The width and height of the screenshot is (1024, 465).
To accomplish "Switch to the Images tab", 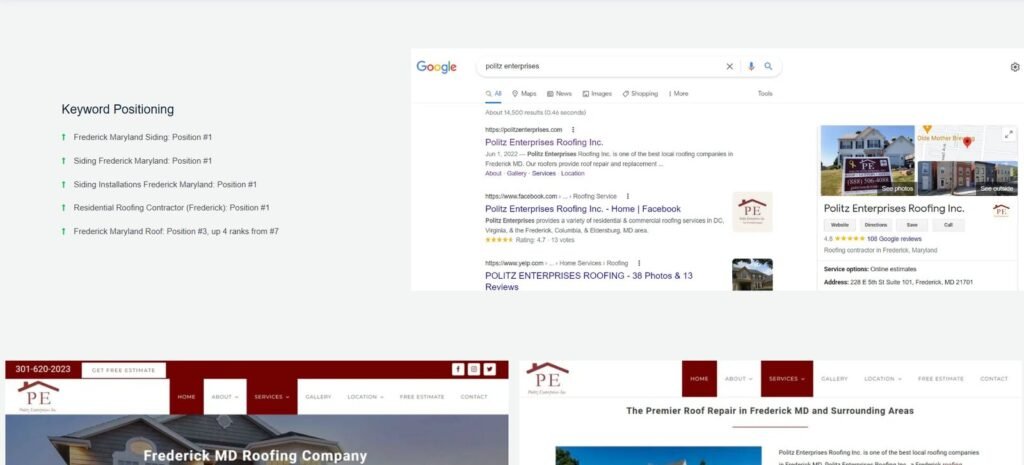I will (x=597, y=93).
